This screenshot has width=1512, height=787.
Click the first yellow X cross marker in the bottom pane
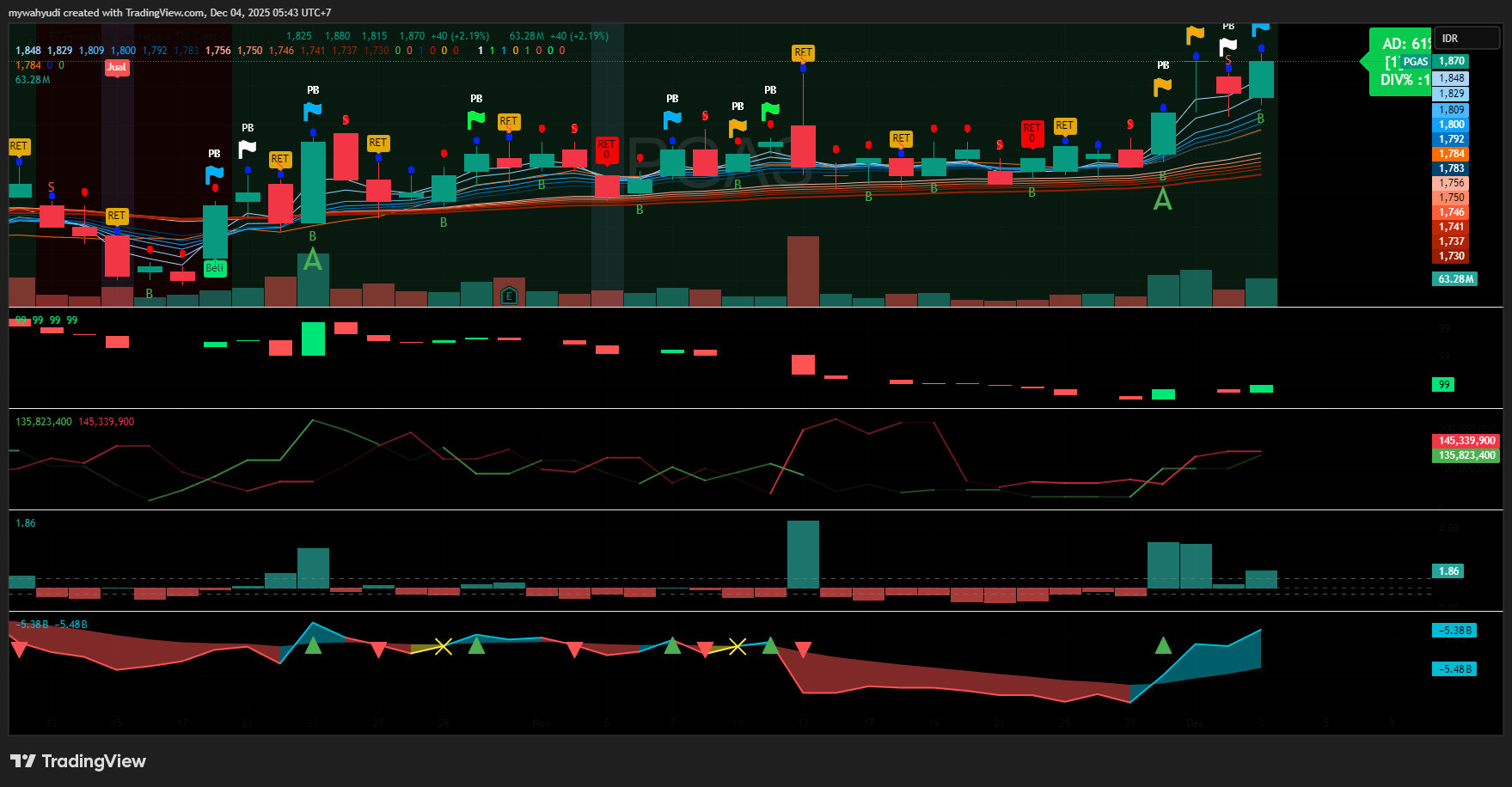(443, 646)
